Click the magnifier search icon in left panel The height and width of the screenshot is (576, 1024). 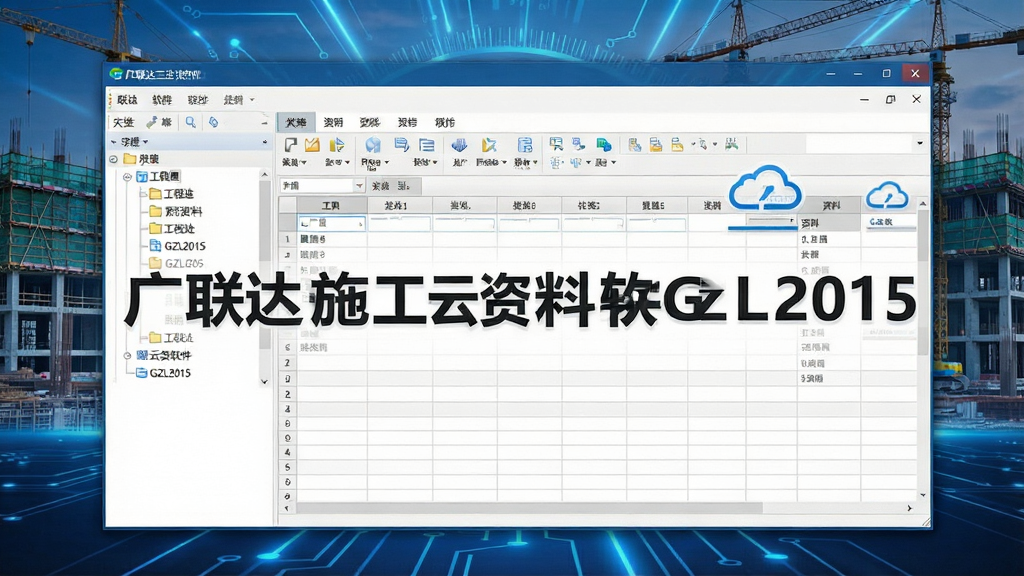[190, 122]
